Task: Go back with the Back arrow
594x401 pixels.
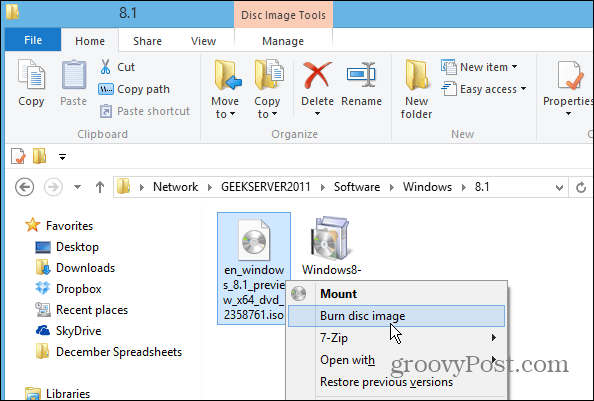Action: click(x=25, y=187)
